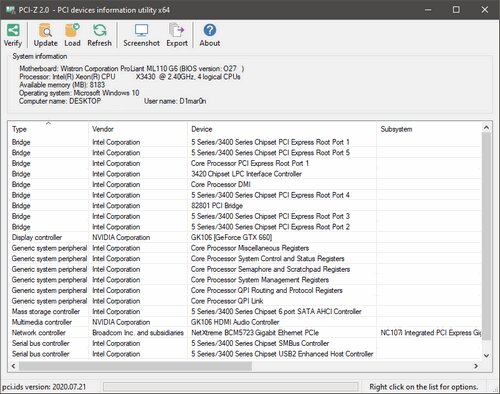Select the 82801 PCI Bridge row
500x394 pixels.
(245, 206)
